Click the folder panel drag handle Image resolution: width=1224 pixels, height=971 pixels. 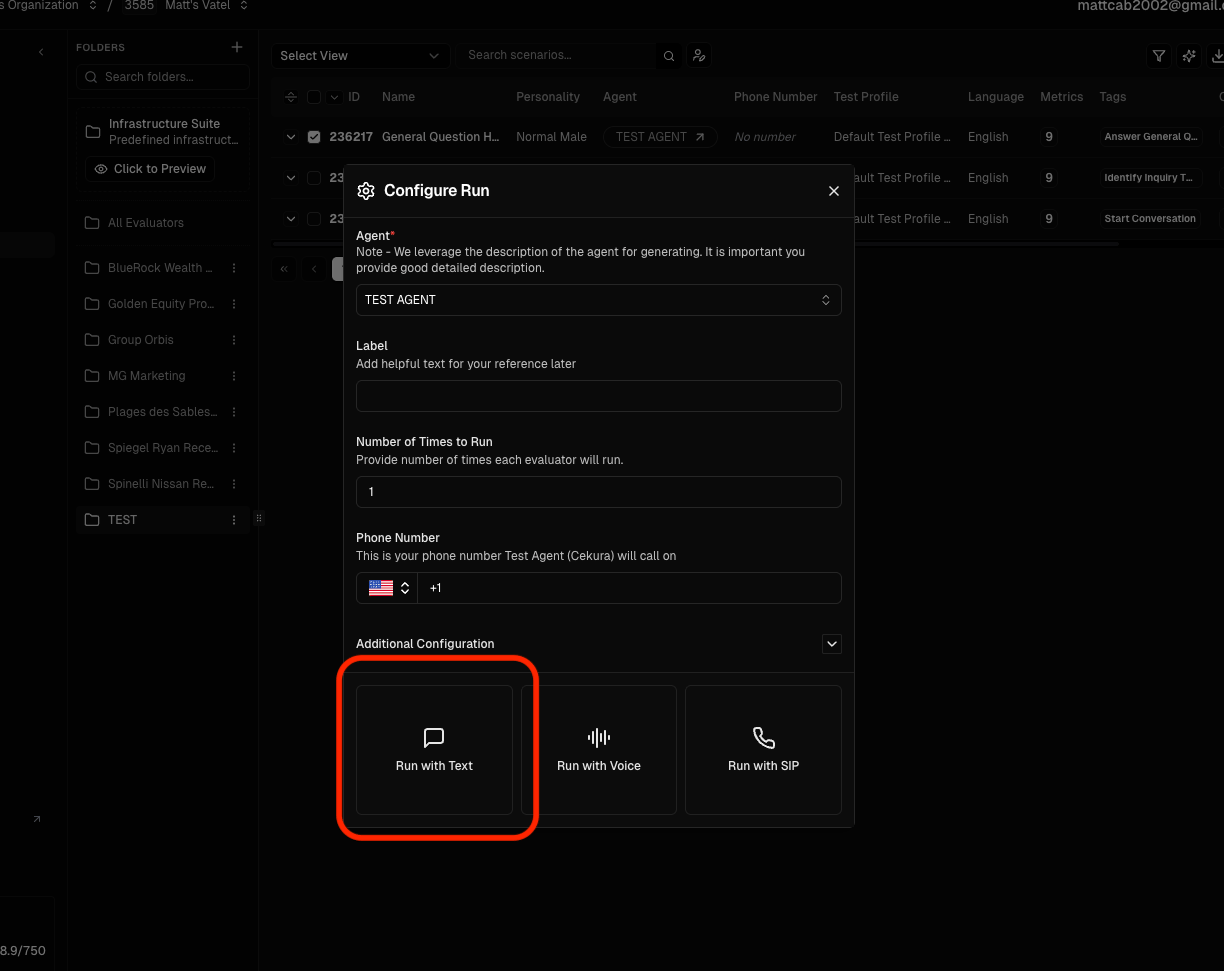pos(259,518)
